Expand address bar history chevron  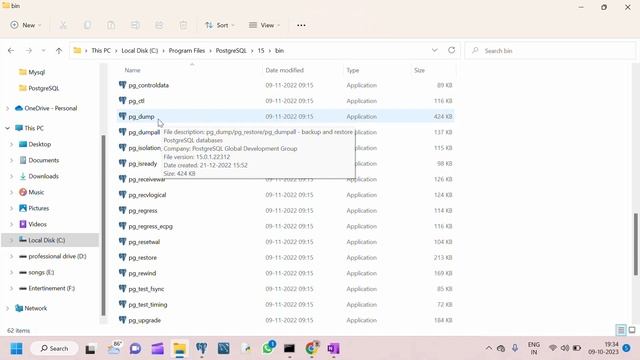434,50
